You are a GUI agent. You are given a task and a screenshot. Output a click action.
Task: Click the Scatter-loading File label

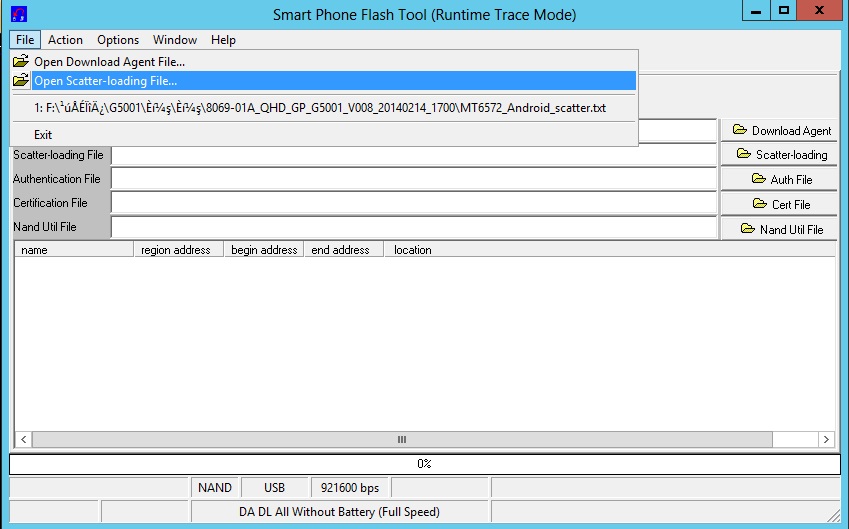click(58, 155)
